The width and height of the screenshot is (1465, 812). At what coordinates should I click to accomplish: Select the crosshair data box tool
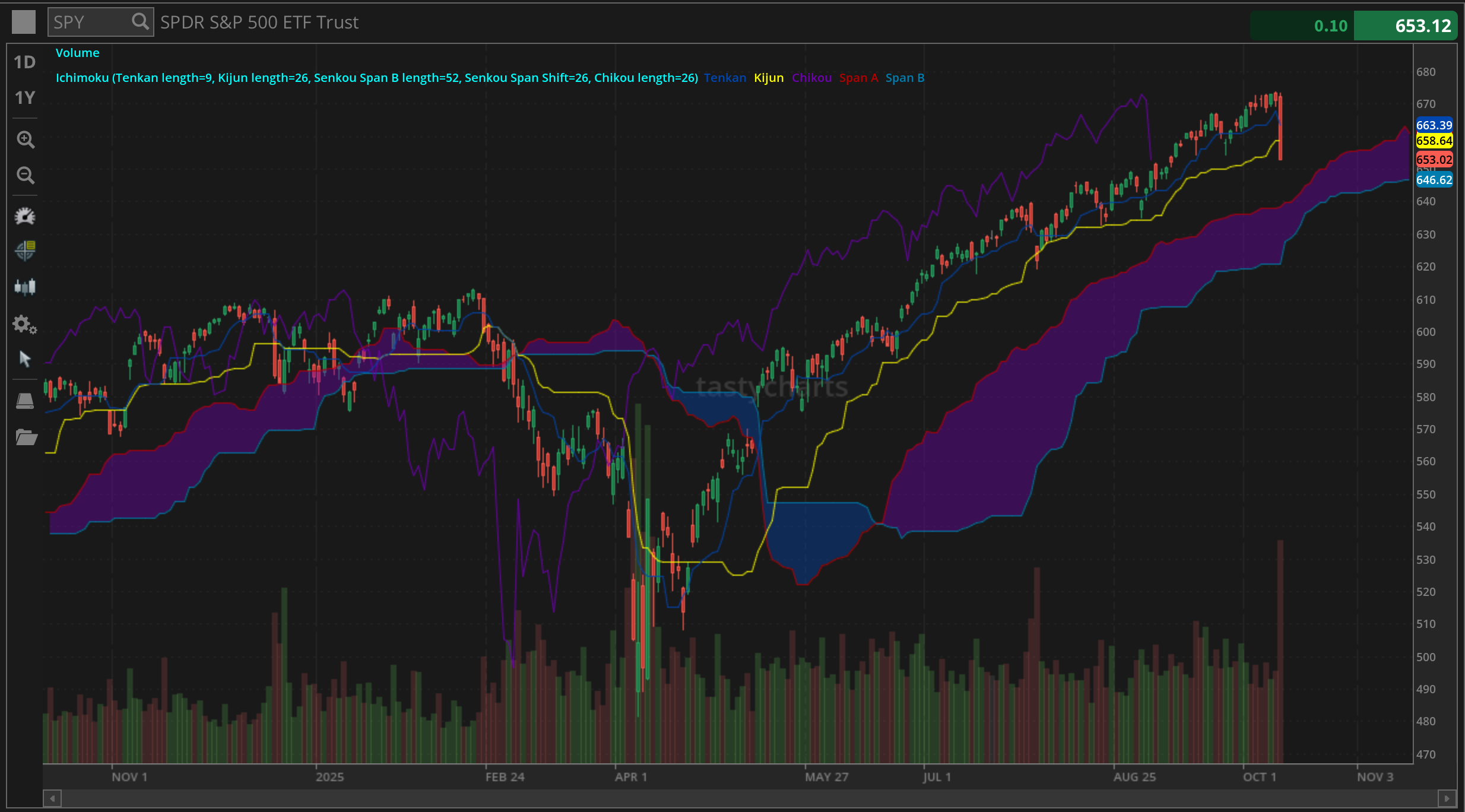[x=25, y=251]
